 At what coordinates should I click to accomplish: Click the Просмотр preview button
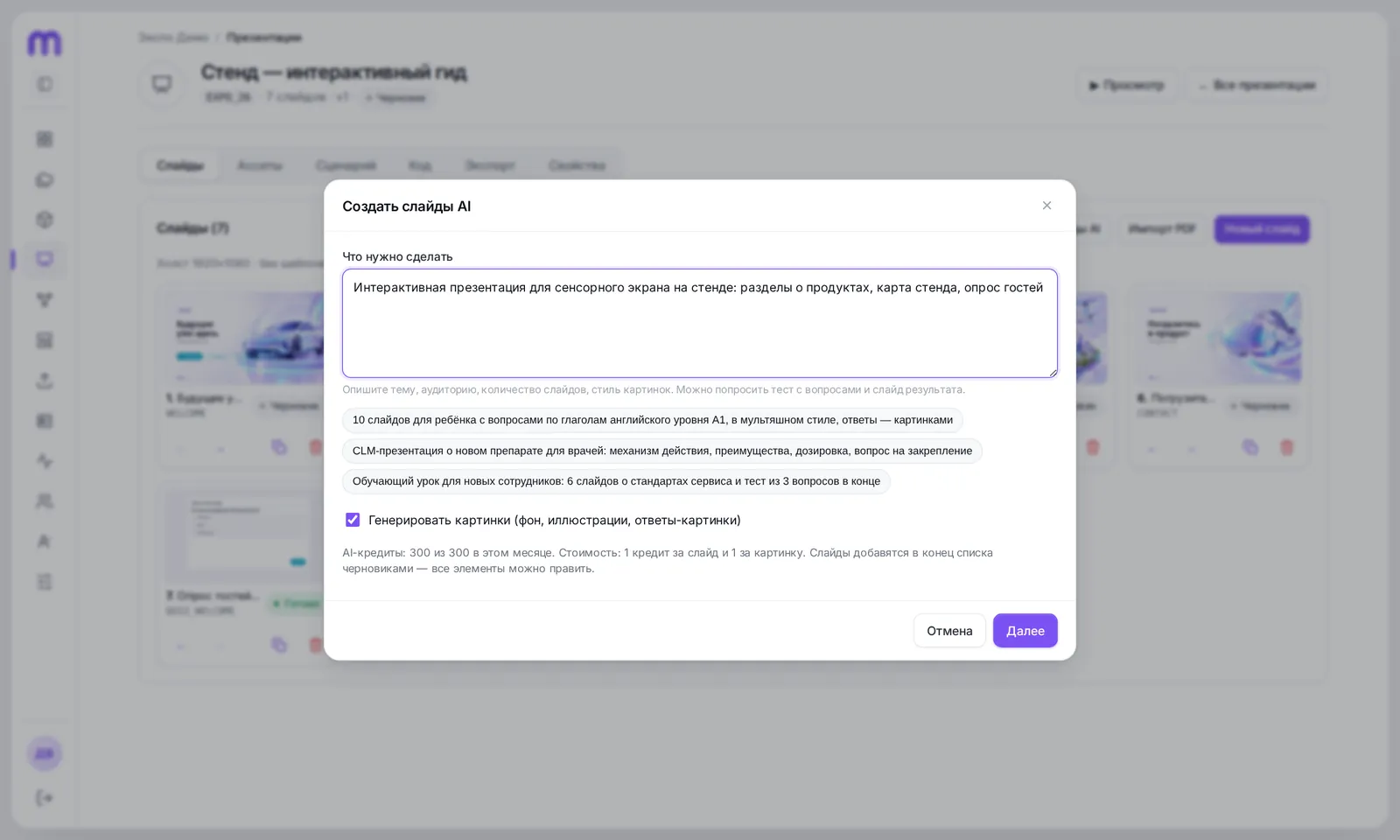point(1127,85)
